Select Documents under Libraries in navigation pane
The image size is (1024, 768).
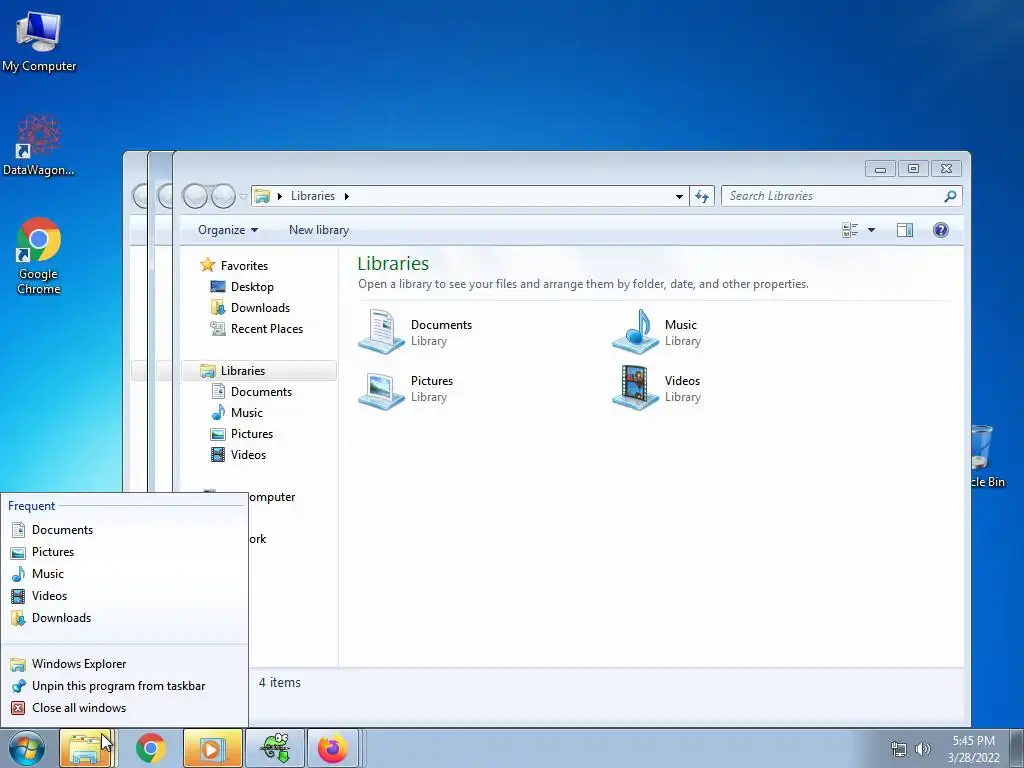tap(251, 392)
